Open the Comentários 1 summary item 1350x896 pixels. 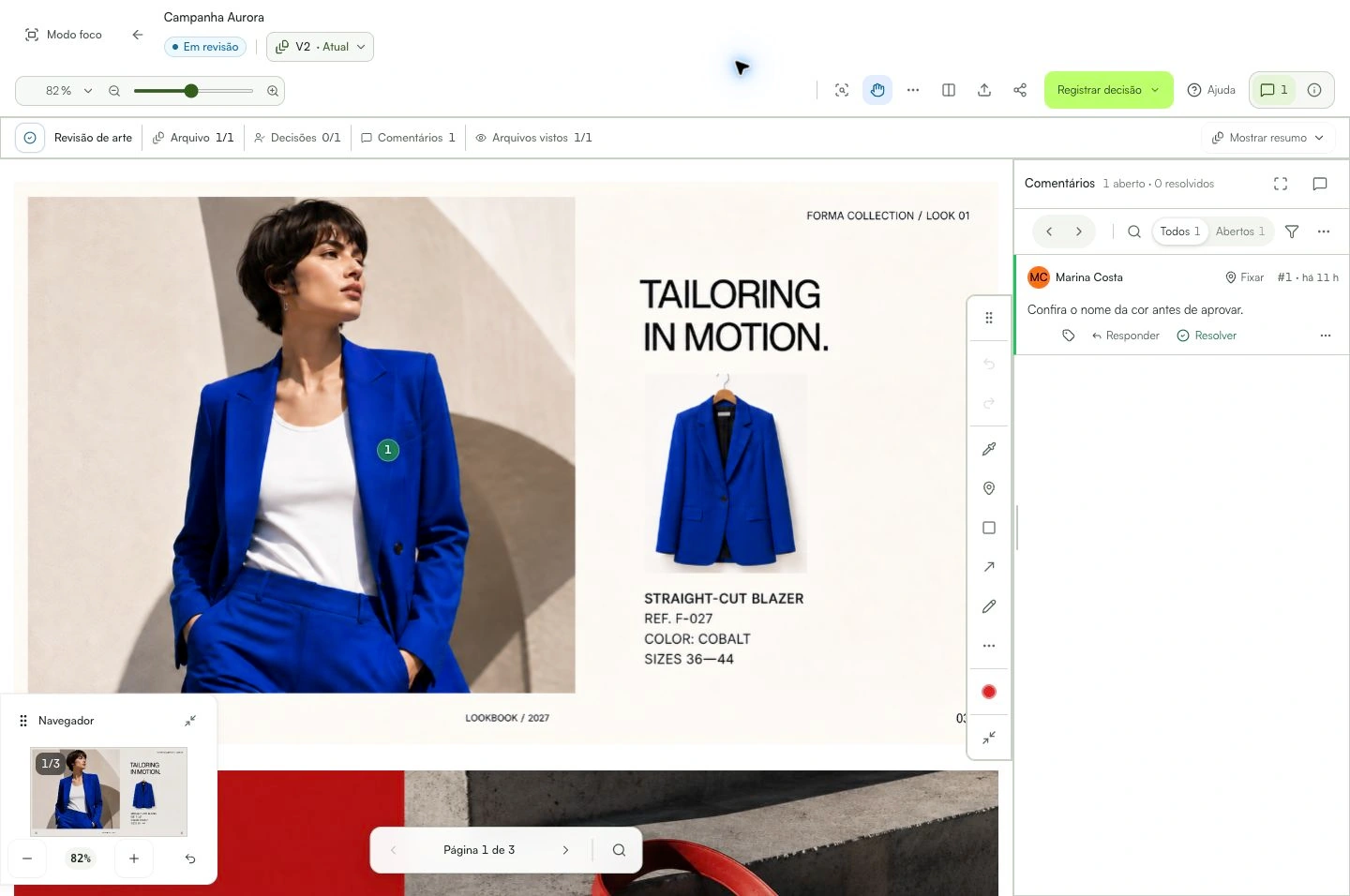pyautogui.click(x=408, y=138)
